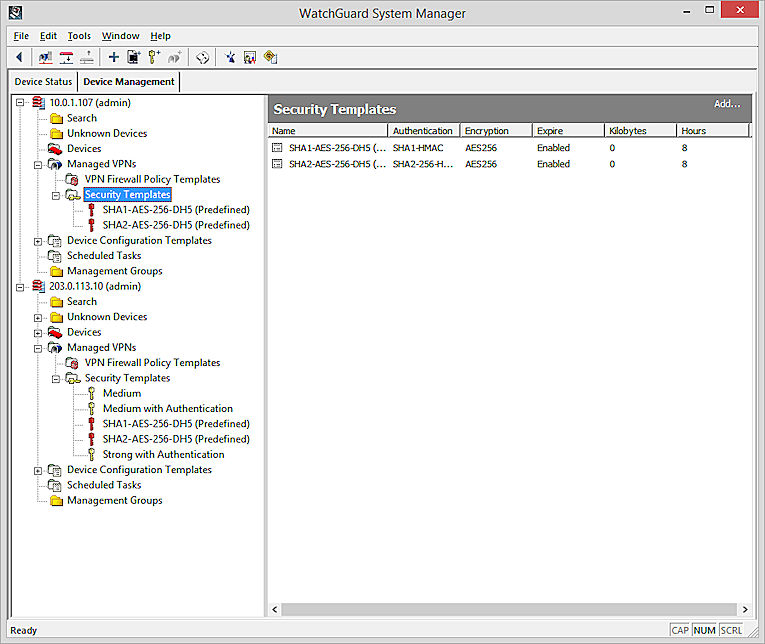Collapse Security Templates under 203.0.113.10
The width and height of the screenshot is (765, 644).
57,379
